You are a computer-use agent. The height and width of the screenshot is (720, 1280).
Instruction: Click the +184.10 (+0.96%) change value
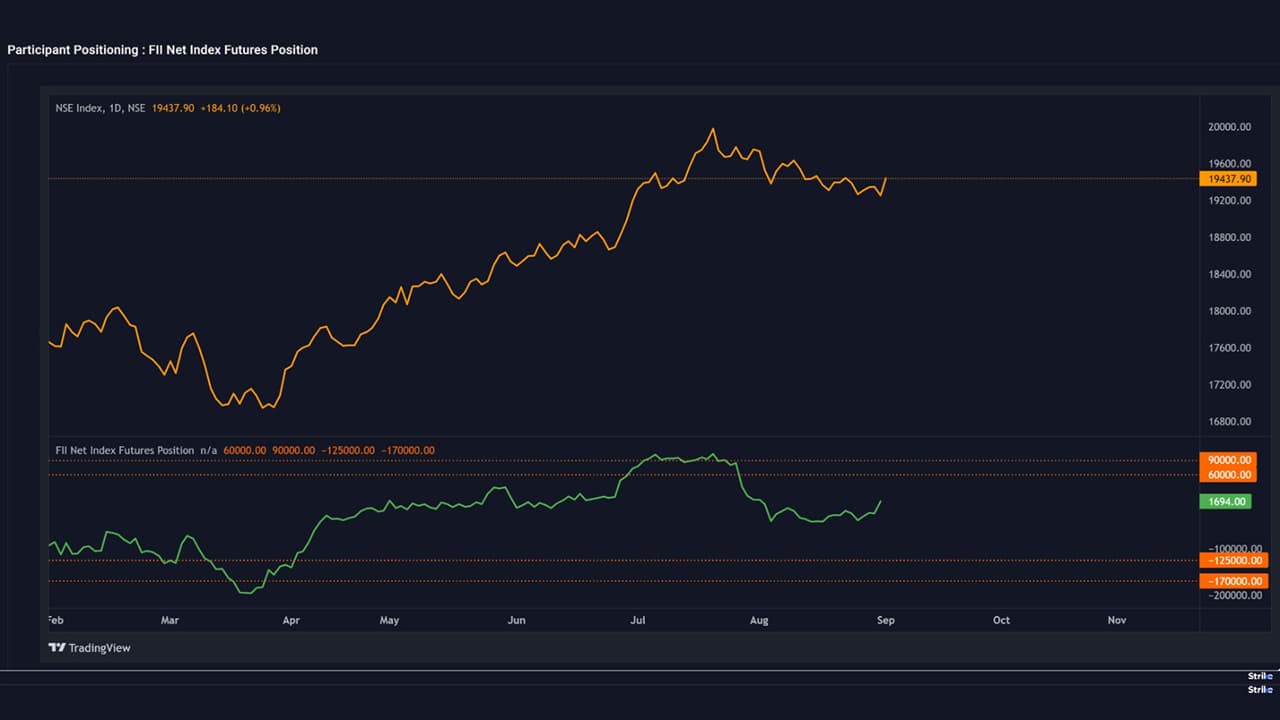click(240, 108)
